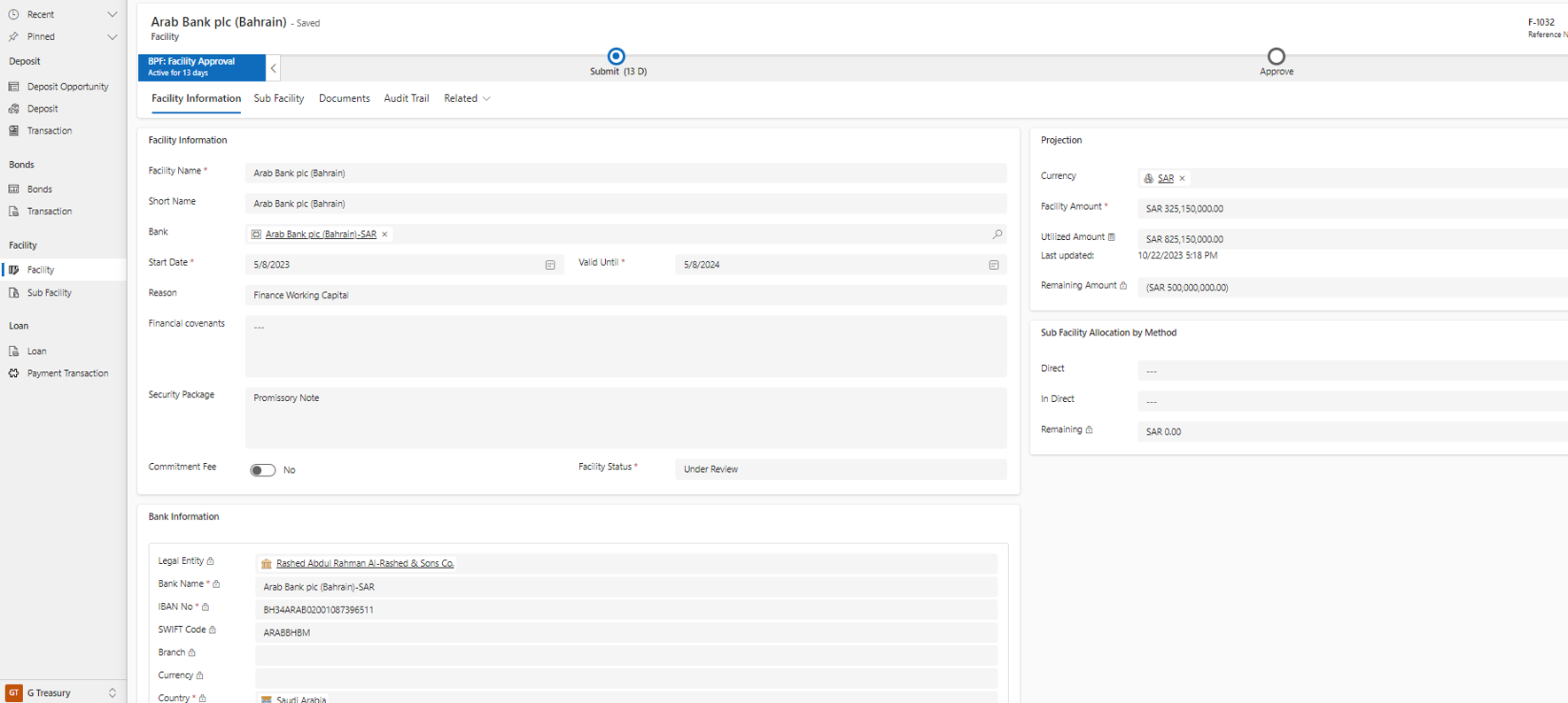Open Rashed Abdul Rahman Al-Rashed legal entity link

point(364,564)
